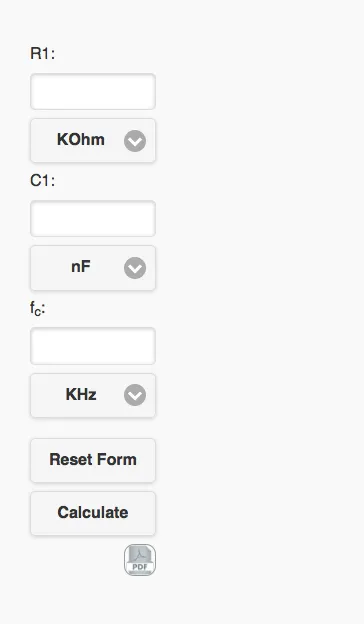Click the chevron icon beside nF

click(x=135, y=268)
